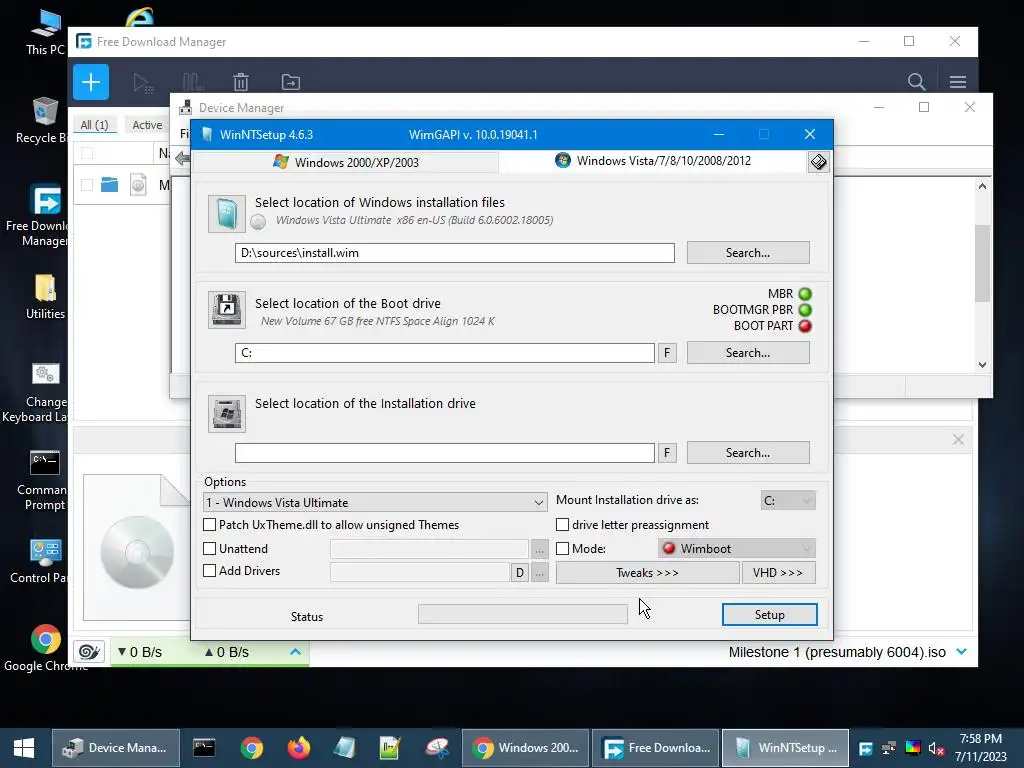Click the Status progress bar
This screenshot has width=1024, height=768.
[522, 614]
